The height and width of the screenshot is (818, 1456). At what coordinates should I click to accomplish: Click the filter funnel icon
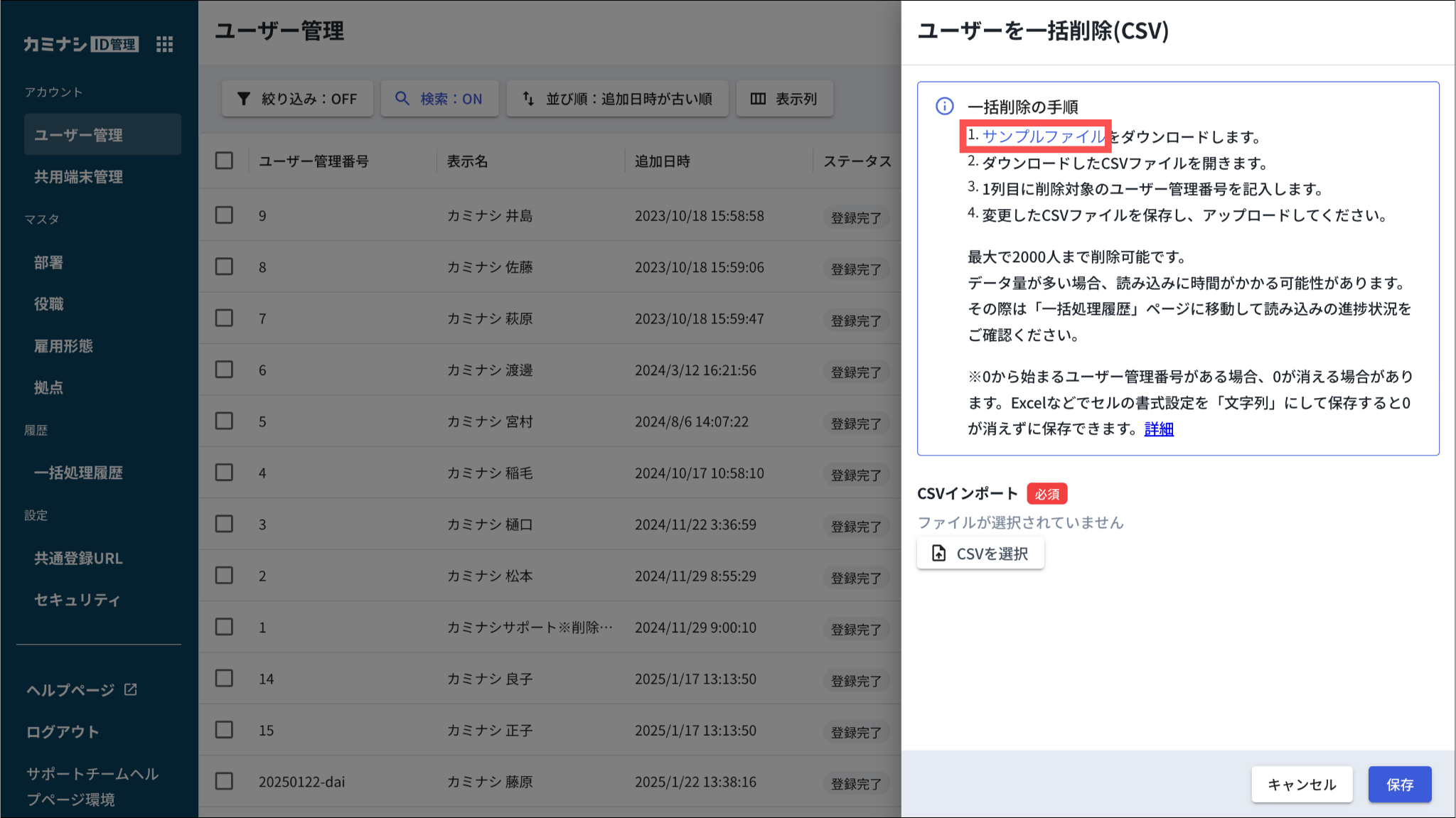[x=244, y=99]
